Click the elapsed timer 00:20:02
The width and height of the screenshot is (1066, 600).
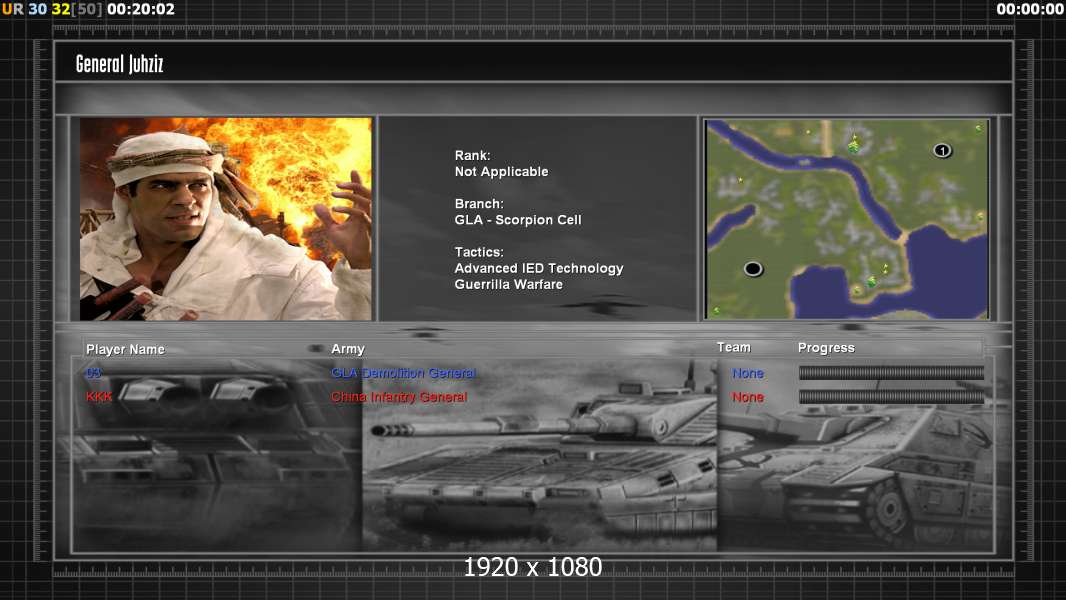click(140, 9)
